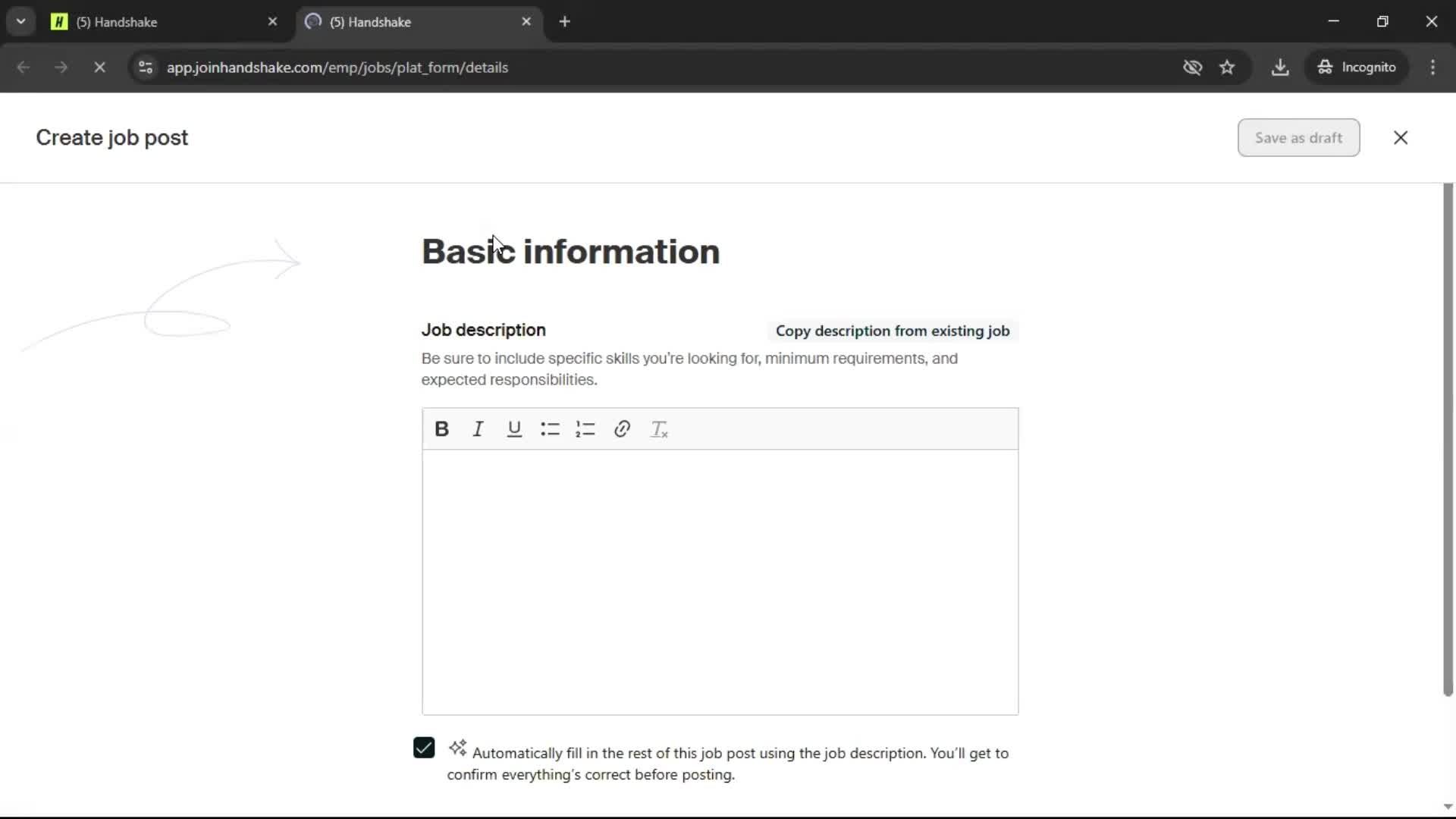Click the Incognito profile indicator
This screenshot has width=1456, height=819.
[1357, 67]
